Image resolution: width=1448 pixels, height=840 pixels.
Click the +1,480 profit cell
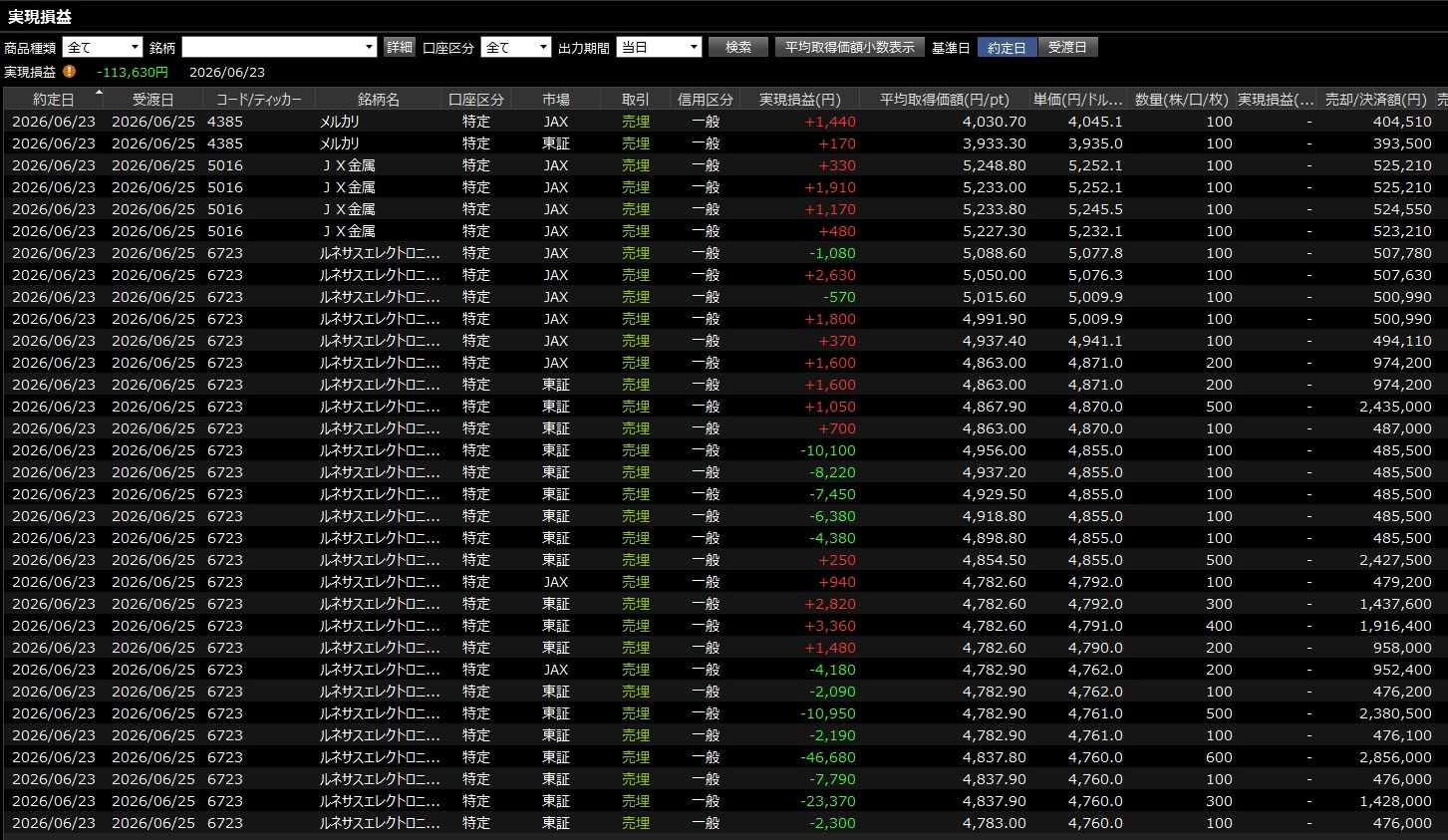(829, 648)
